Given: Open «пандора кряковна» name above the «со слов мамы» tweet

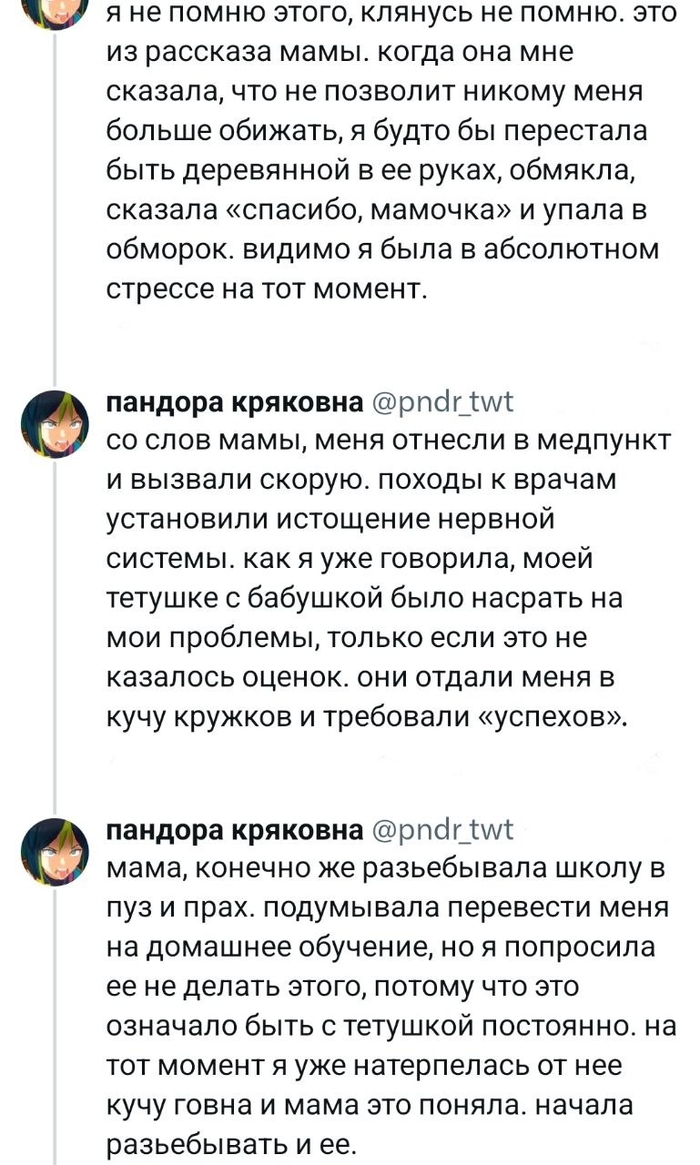Looking at the screenshot, I should click(235, 402).
